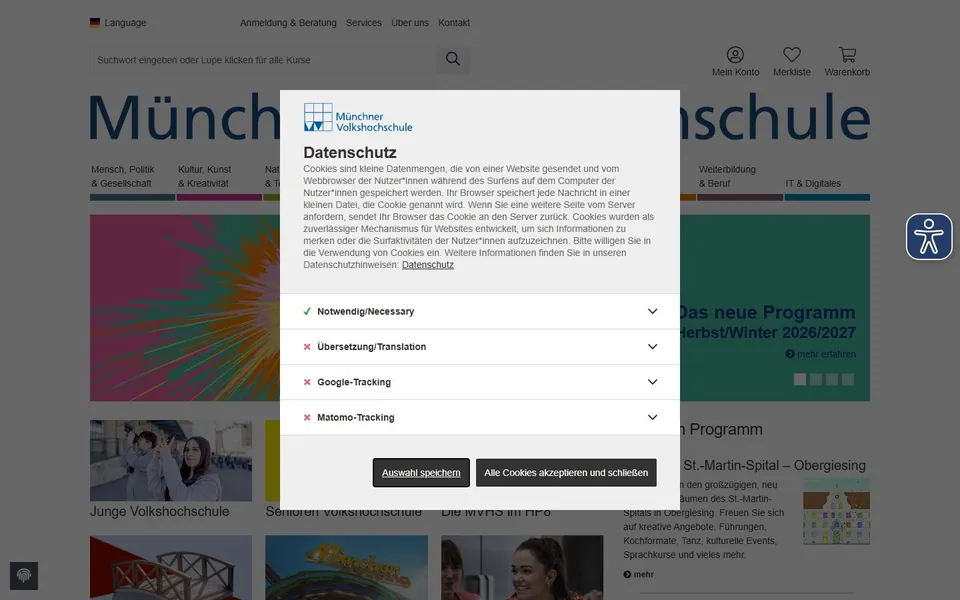The width and height of the screenshot is (960, 600).
Task: Select the second banner slide indicator
Action: (816, 379)
